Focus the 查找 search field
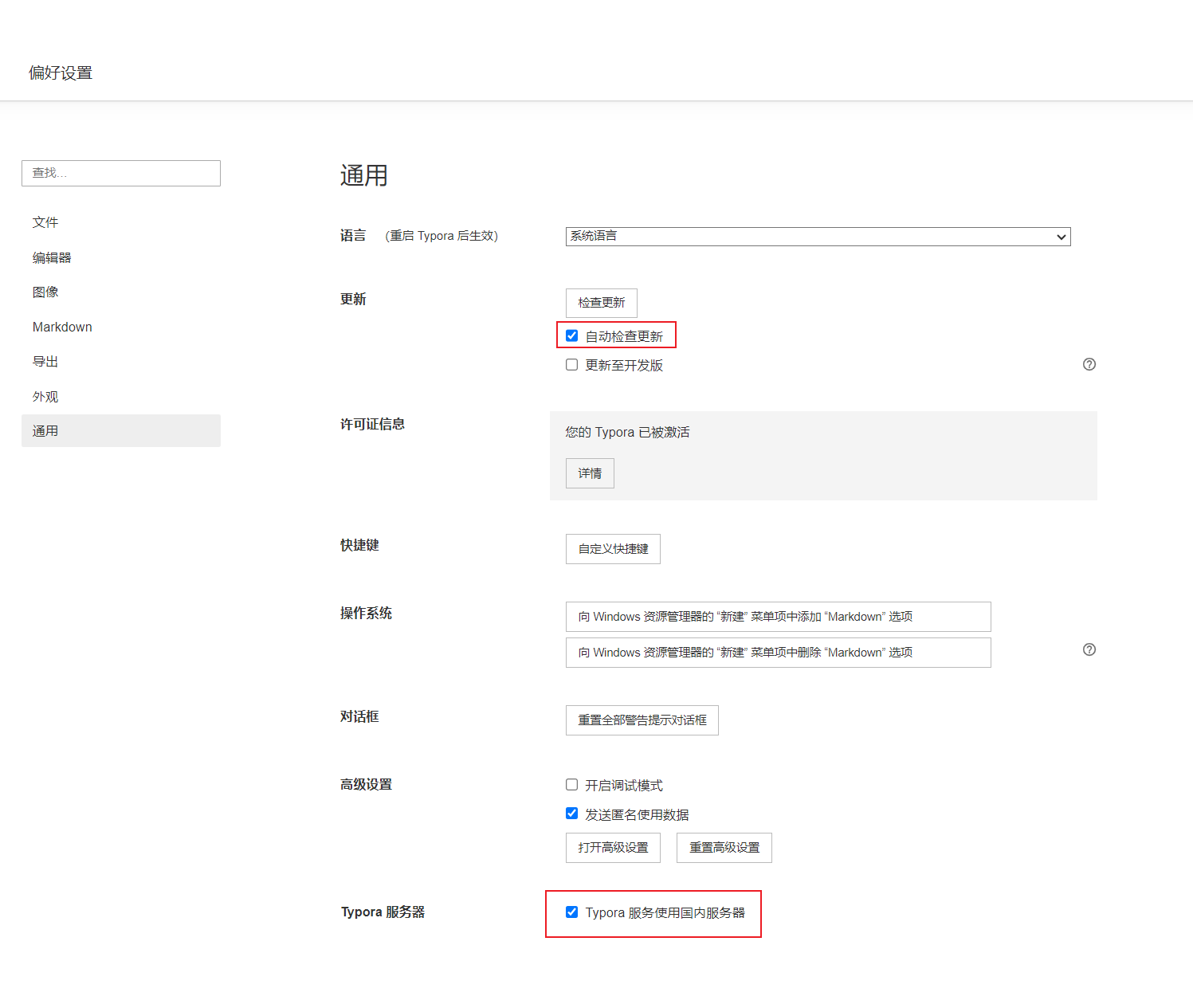The image size is (1193, 1008). tap(121, 173)
